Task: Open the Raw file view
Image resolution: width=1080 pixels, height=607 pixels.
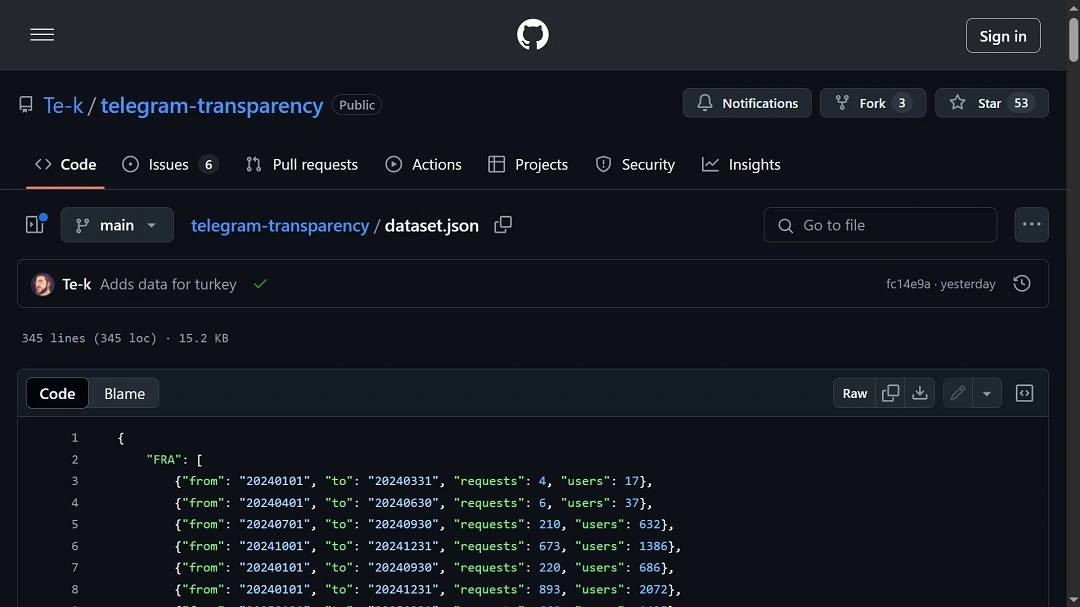Action: 855,393
